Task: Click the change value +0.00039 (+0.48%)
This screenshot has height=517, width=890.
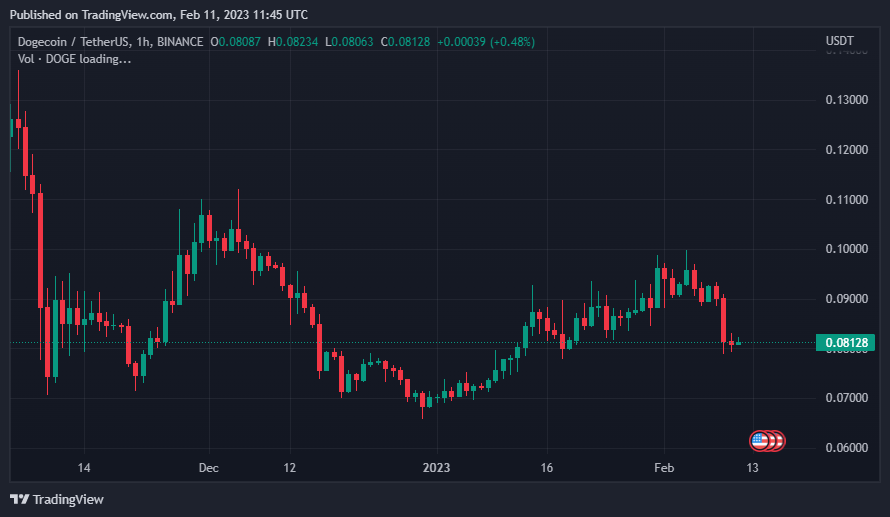Action: tap(486, 41)
